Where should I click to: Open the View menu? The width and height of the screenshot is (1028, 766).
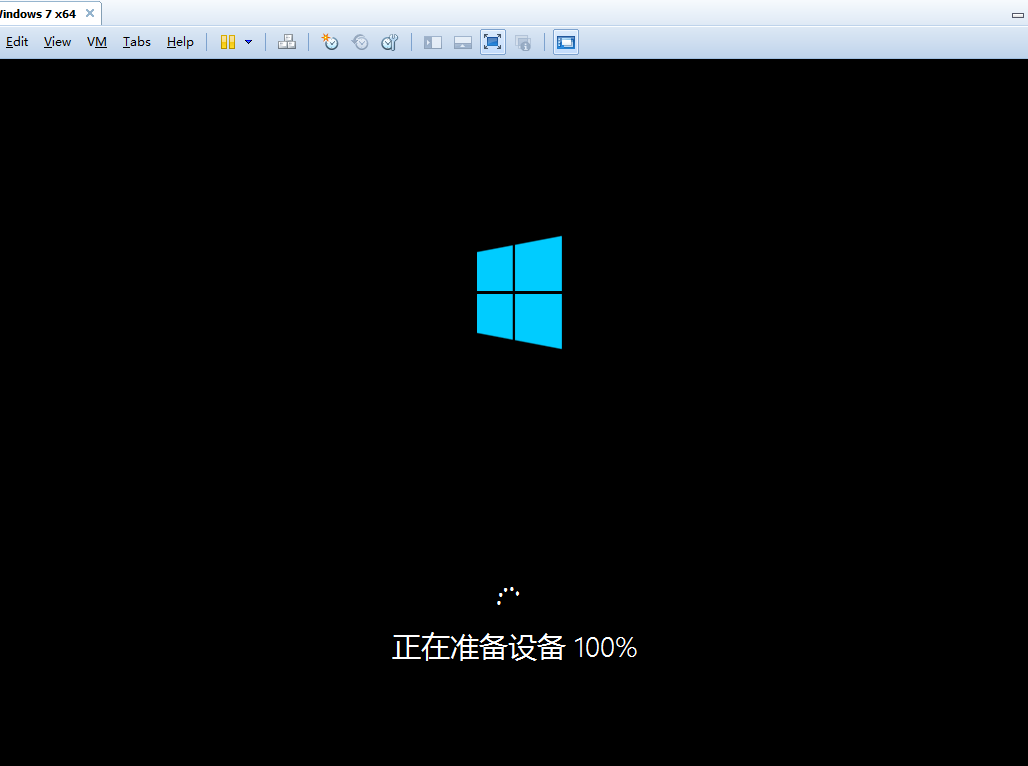tap(57, 42)
